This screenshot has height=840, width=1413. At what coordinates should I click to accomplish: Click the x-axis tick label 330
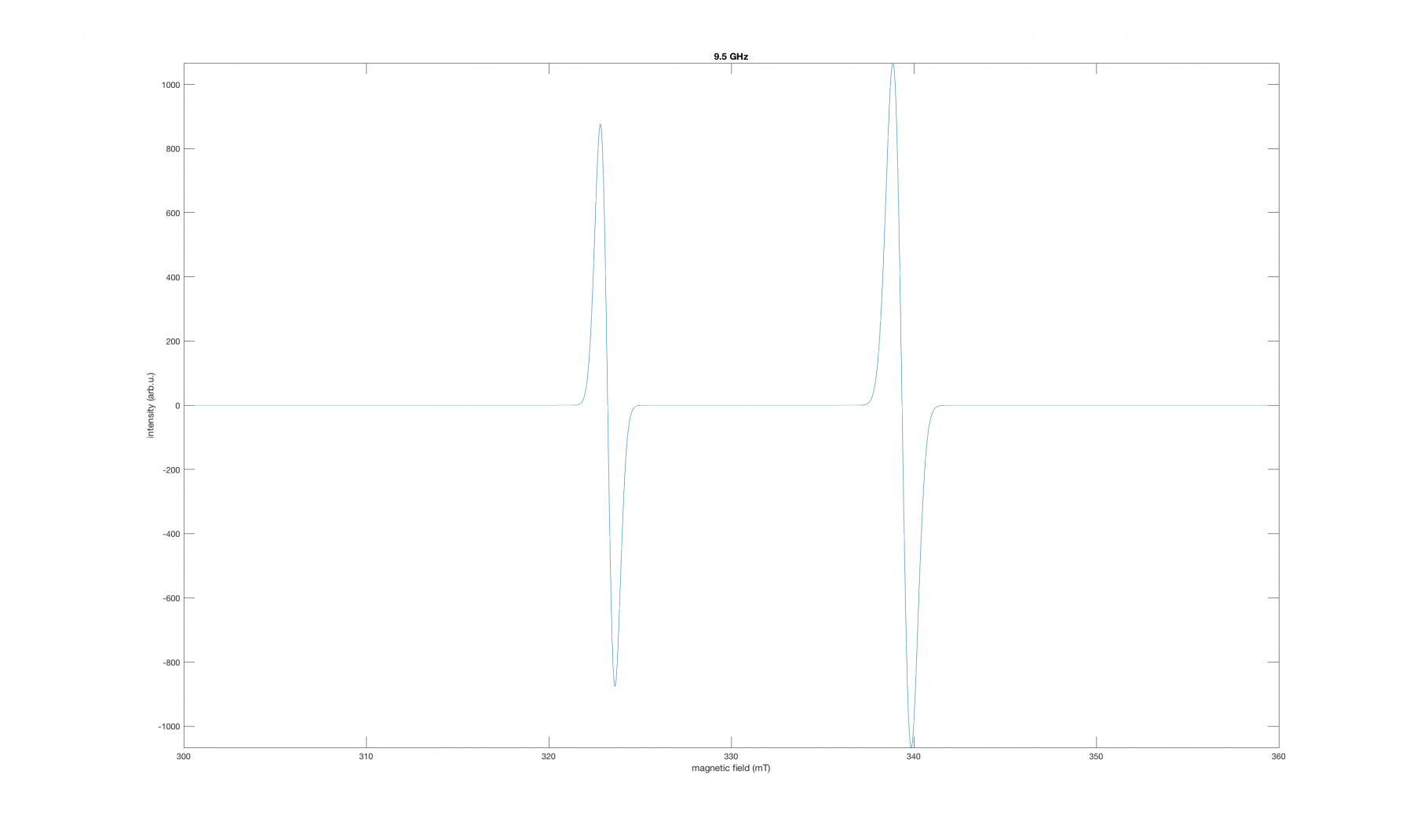[x=731, y=757]
